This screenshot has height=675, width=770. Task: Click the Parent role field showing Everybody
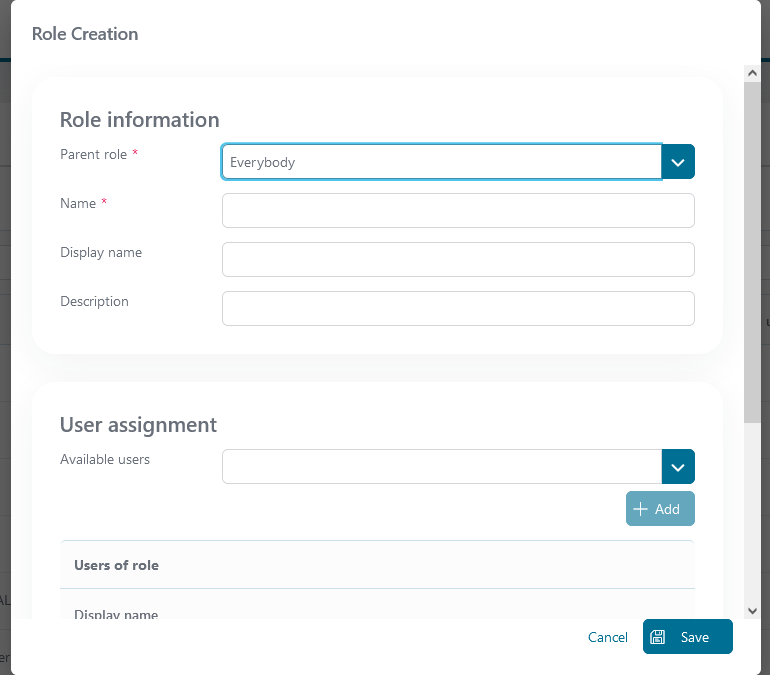point(441,162)
